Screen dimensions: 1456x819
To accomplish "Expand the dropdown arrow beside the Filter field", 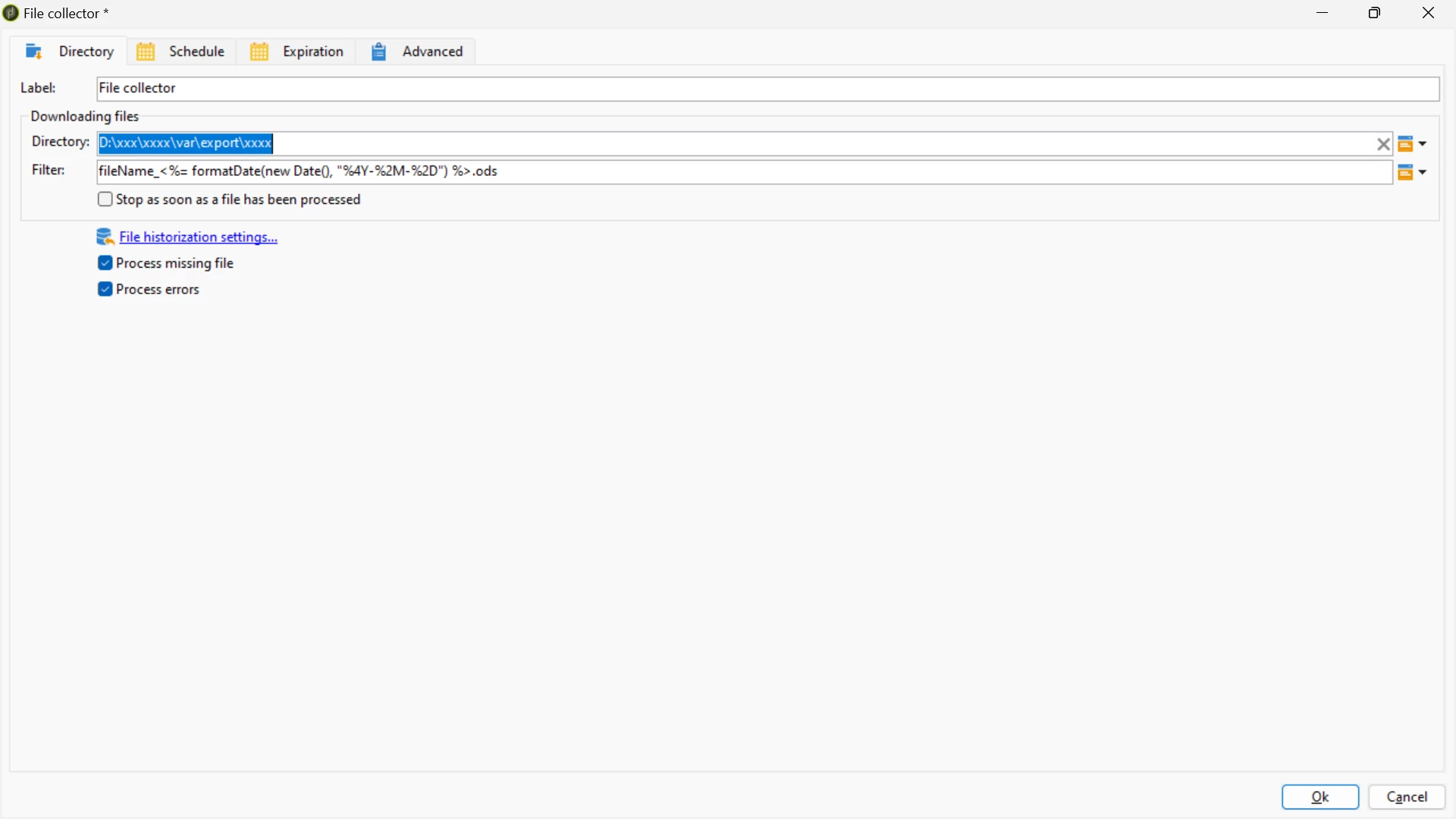I will (1423, 173).
